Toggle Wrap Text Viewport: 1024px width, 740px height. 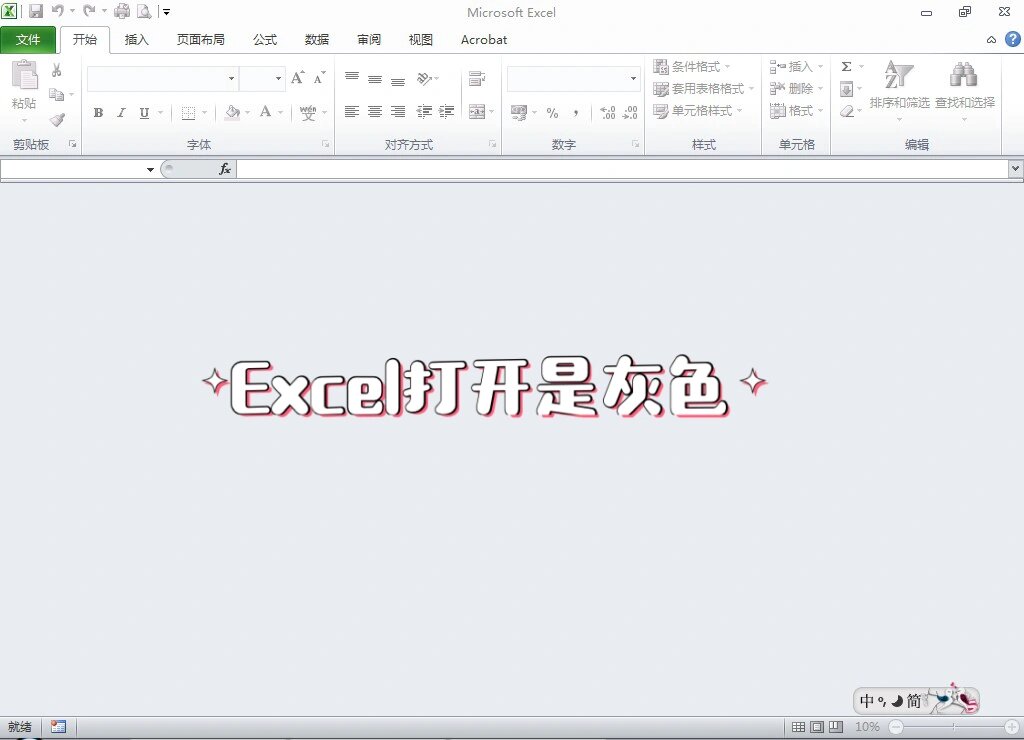(477, 78)
